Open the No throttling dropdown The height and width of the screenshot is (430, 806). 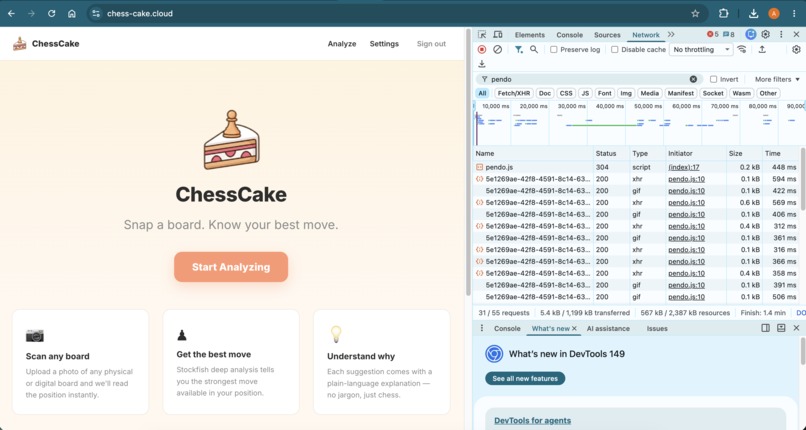[701, 49]
